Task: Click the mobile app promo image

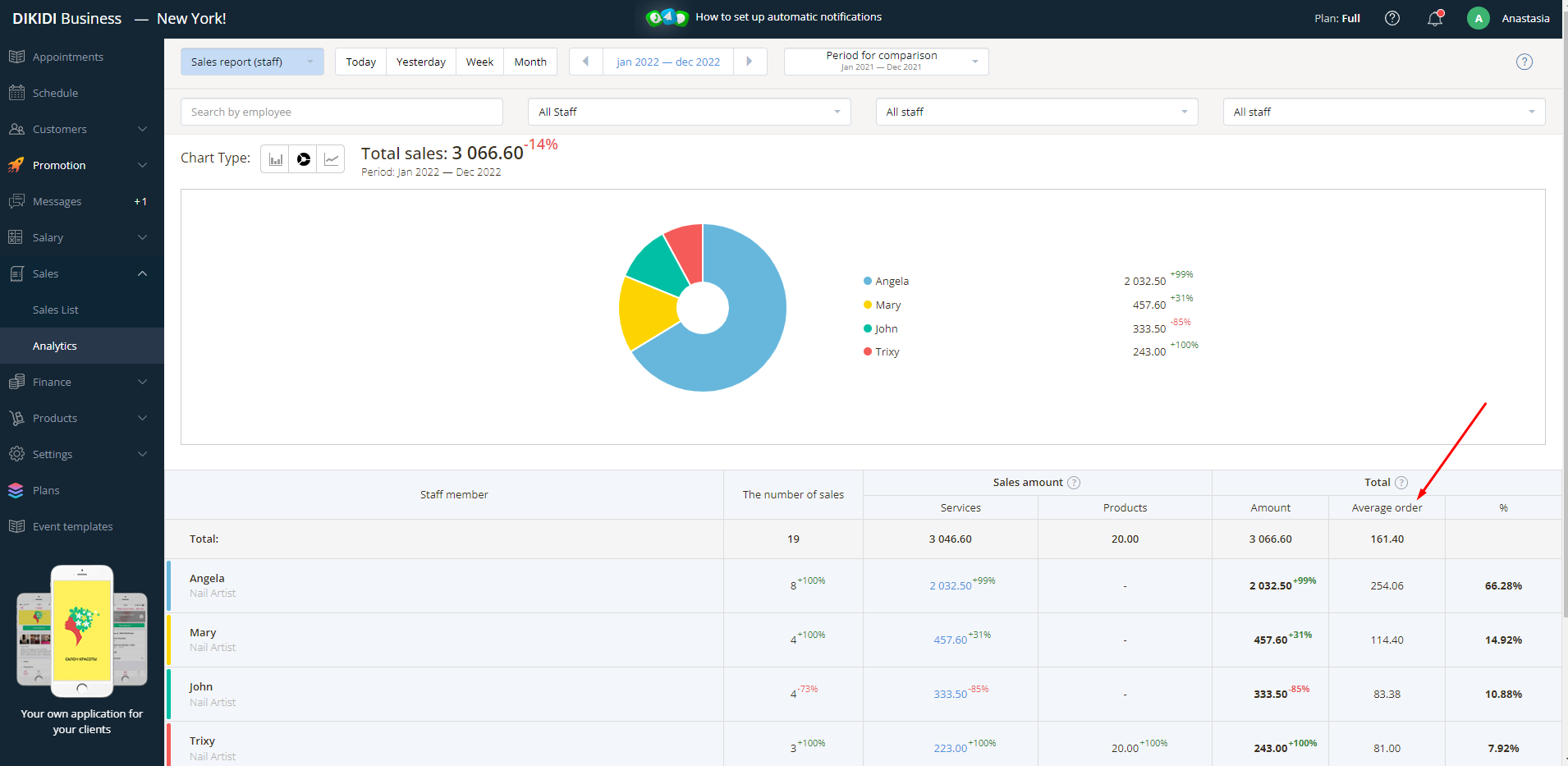Action: (82, 631)
